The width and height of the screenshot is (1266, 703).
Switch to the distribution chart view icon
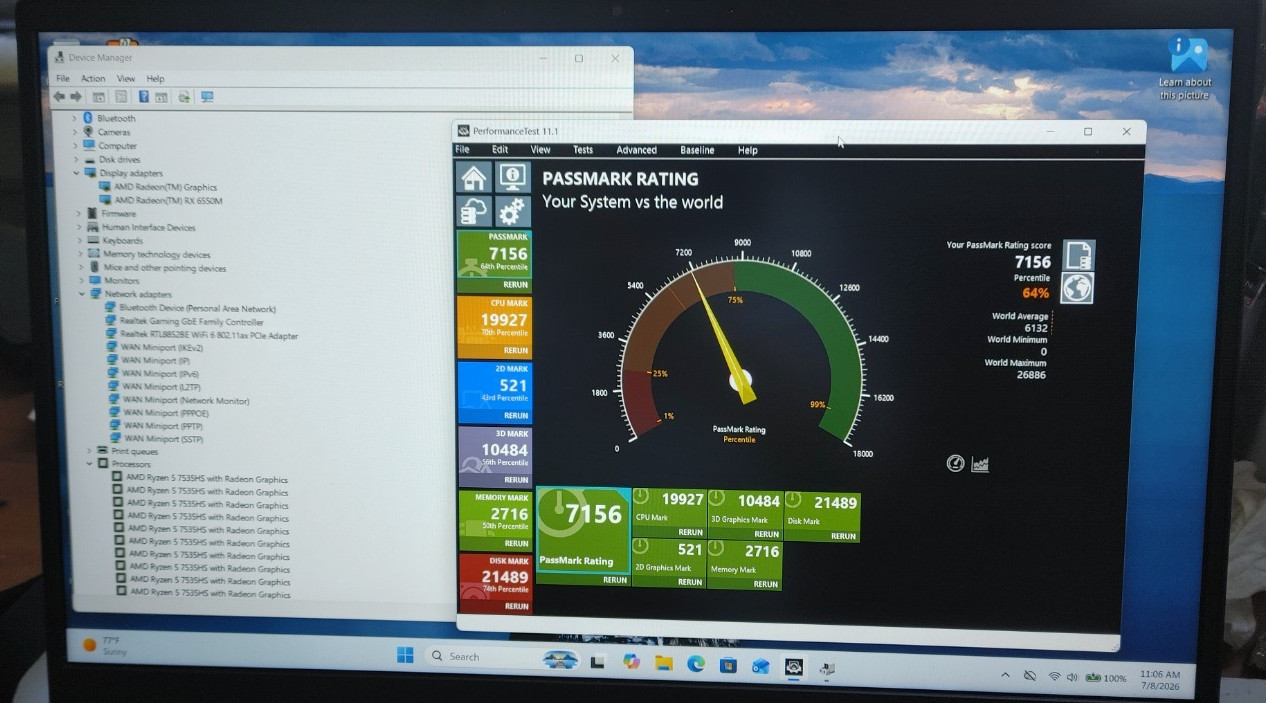coord(980,464)
